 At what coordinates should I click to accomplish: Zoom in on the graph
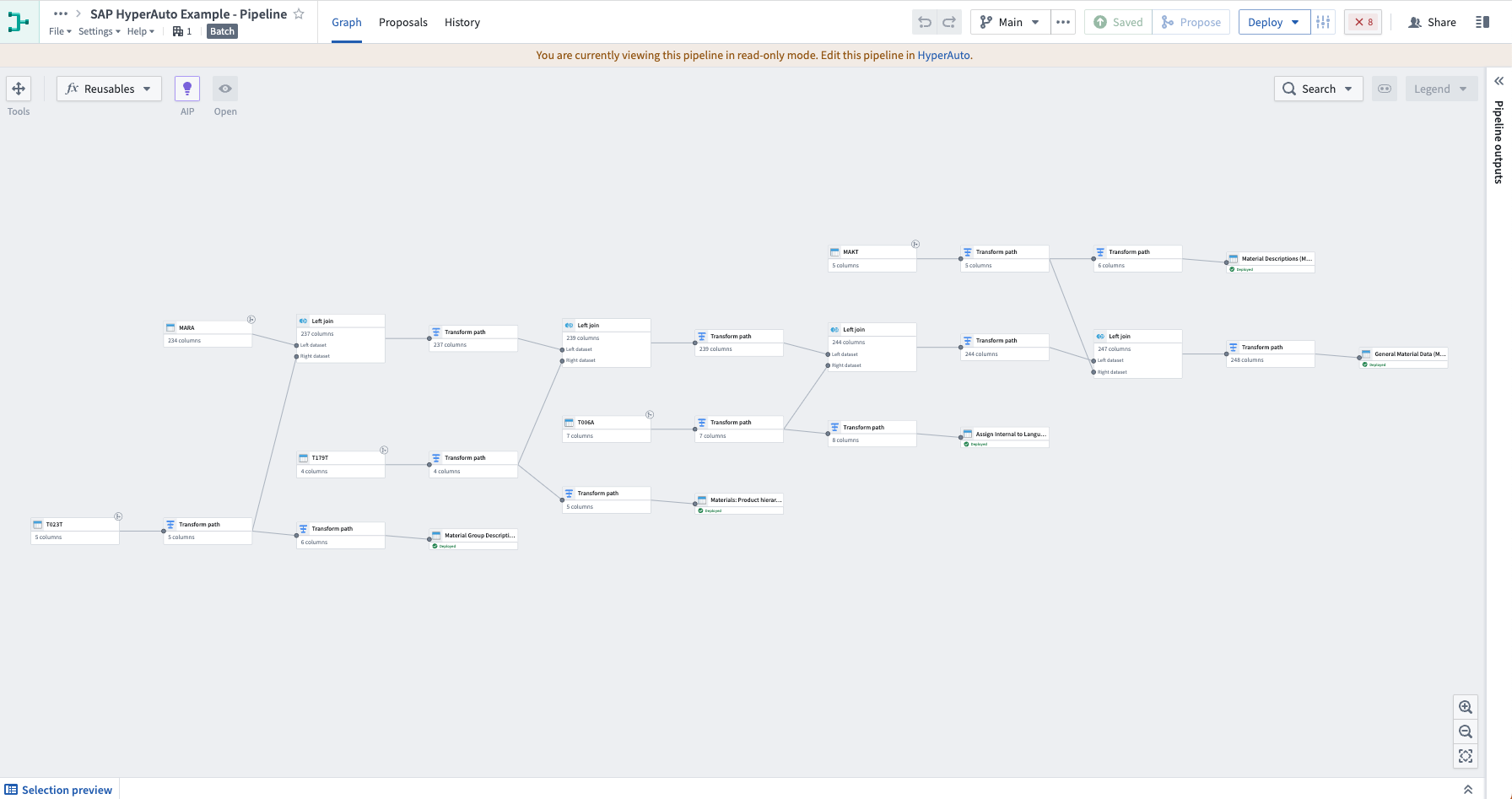click(1466, 707)
